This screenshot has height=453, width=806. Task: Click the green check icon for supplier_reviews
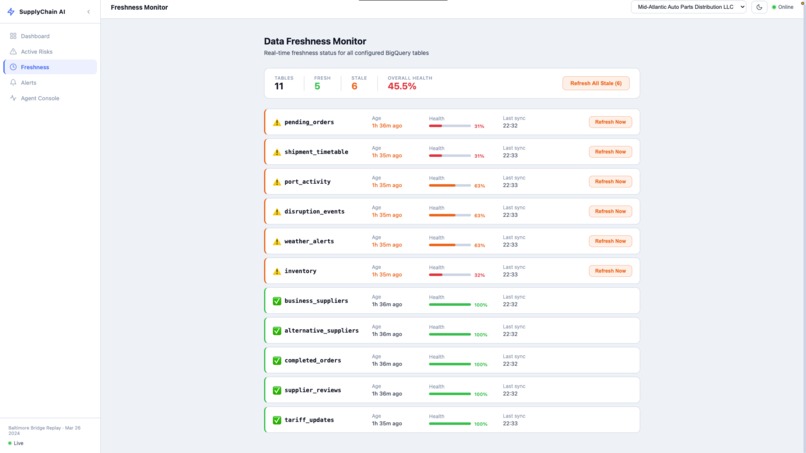point(277,390)
